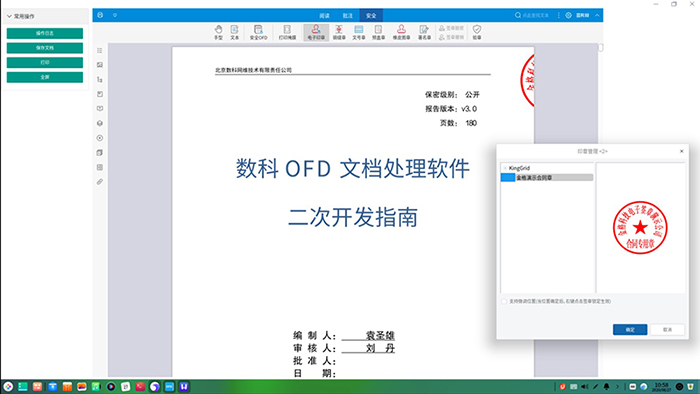Toggle the 电子印章 electronic seal tool
Viewport: 700px width, 394px height.
[316, 33]
